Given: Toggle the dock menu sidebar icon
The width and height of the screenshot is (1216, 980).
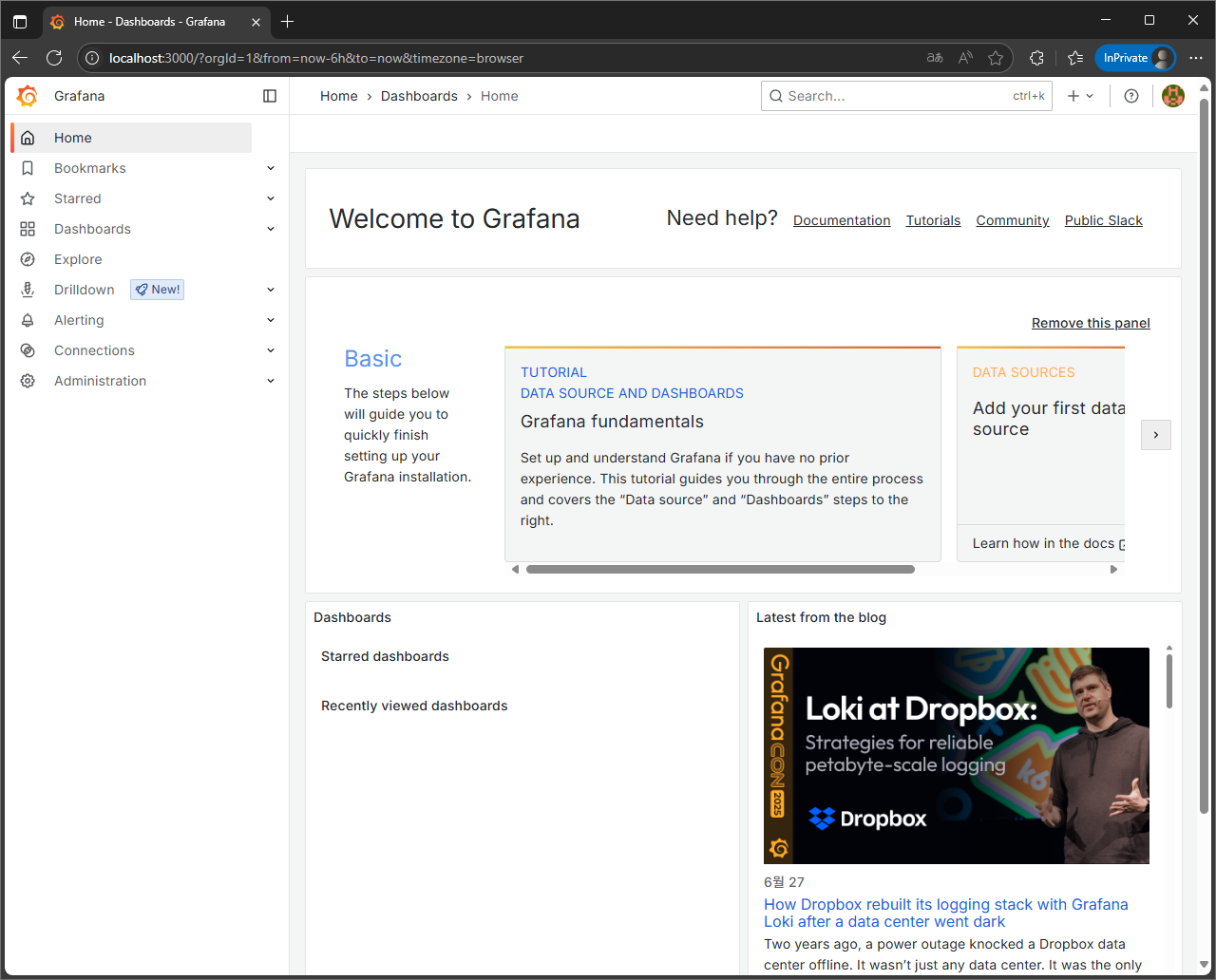Looking at the screenshot, I should (270, 96).
